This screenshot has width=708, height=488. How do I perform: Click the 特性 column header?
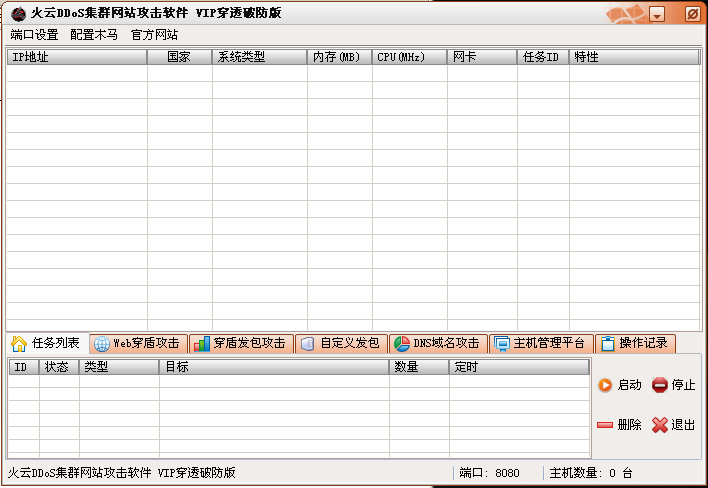(634, 57)
